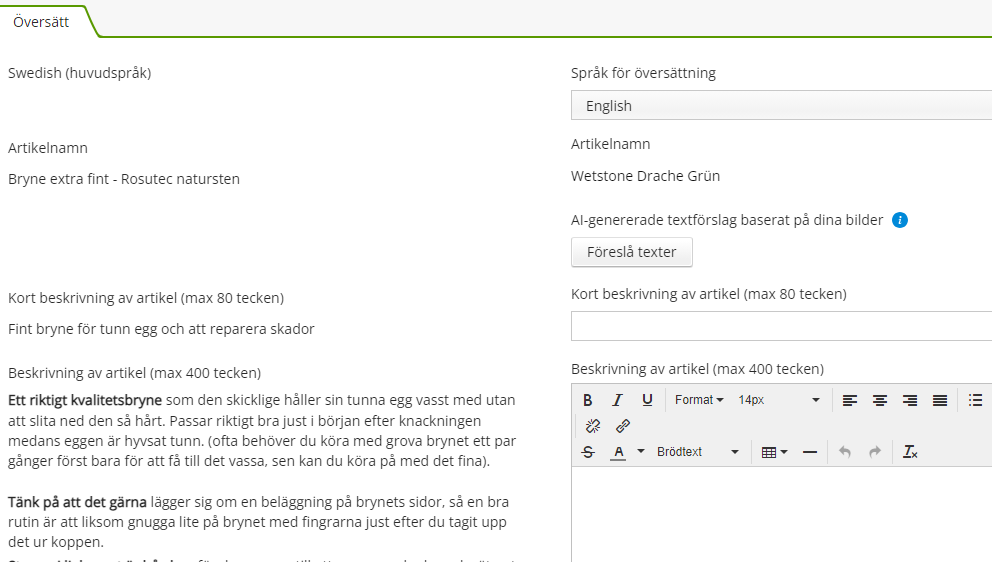
Task: Center align text in editor
Action: 879,400
